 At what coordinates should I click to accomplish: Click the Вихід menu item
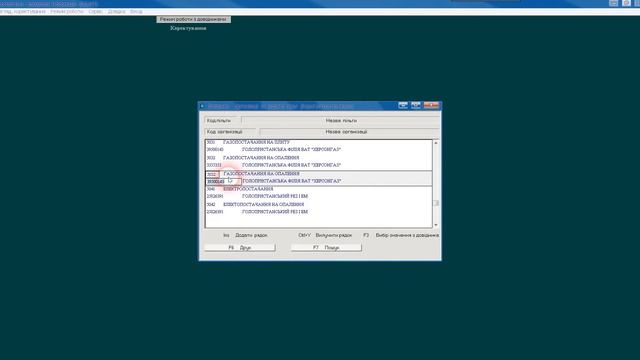click(x=136, y=11)
